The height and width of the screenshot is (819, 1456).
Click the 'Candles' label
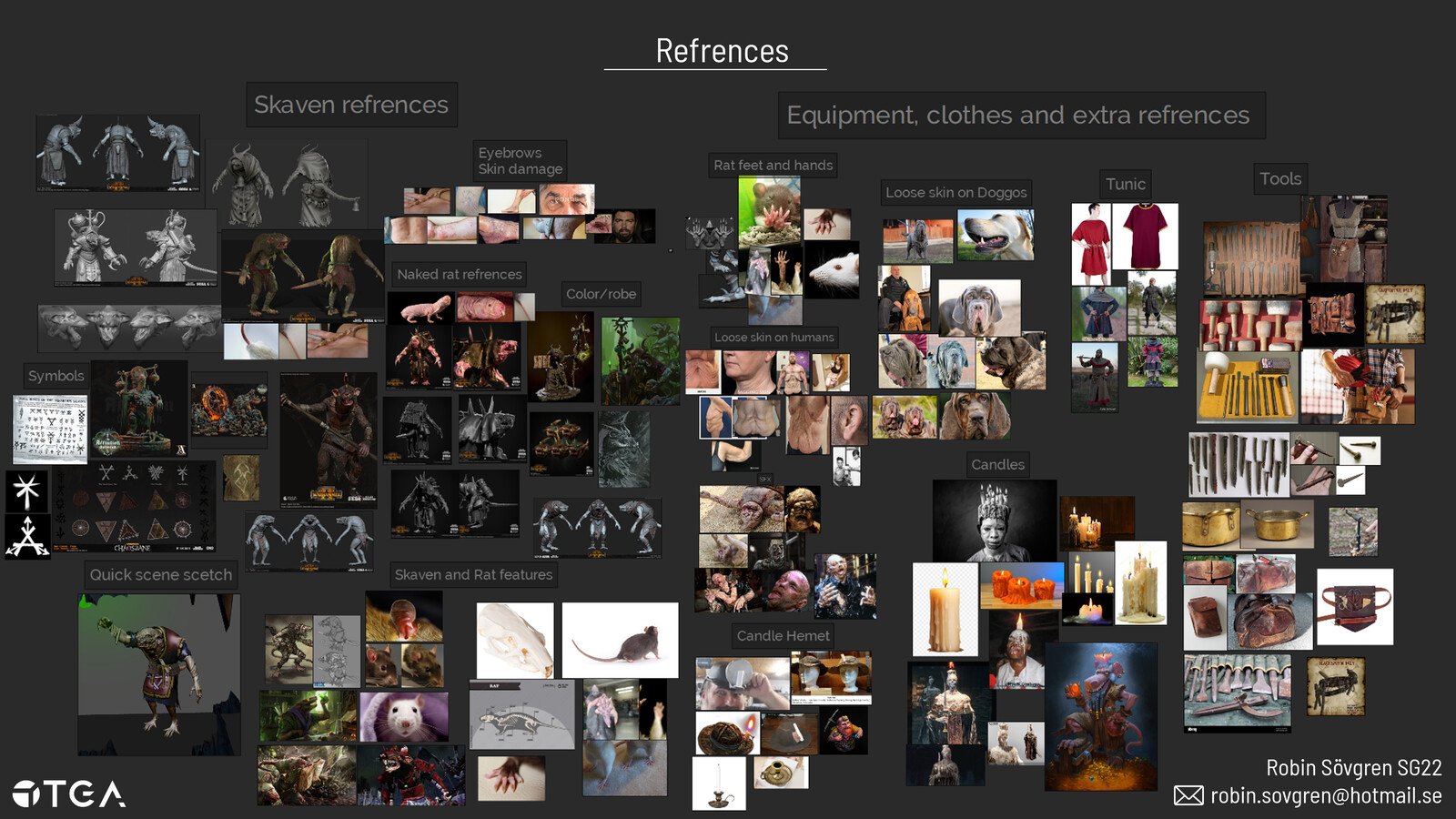[998, 464]
